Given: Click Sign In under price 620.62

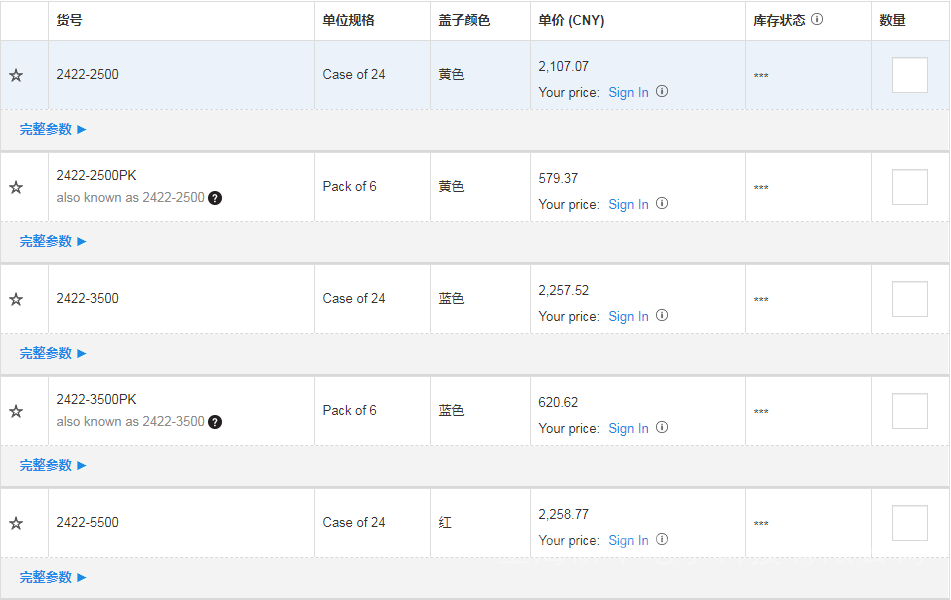Looking at the screenshot, I should (x=628, y=428).
